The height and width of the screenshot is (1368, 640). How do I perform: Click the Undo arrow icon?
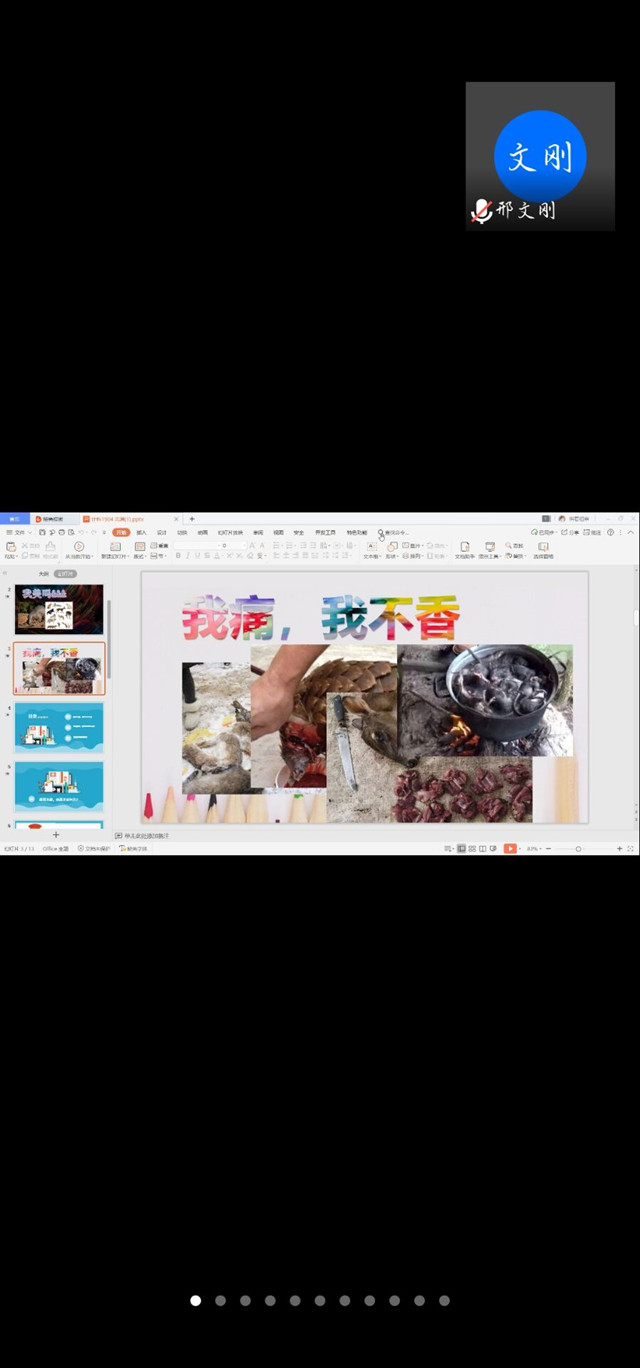click(81, 532)
